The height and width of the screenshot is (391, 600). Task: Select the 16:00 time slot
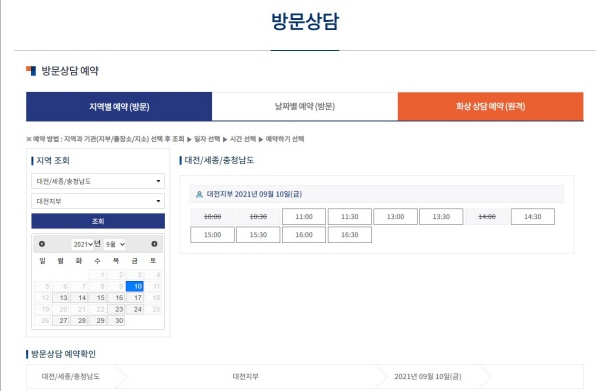click(304, 235)
